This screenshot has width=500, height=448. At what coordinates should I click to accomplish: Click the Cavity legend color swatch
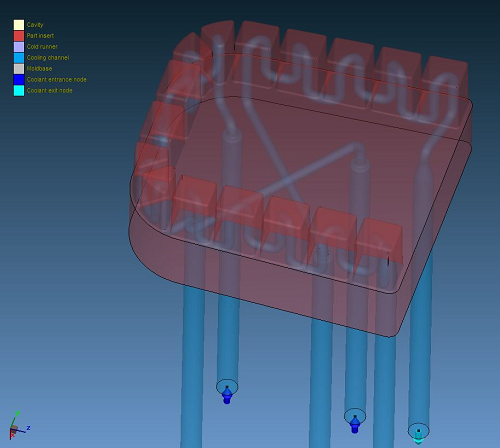[x=19, y=25]
